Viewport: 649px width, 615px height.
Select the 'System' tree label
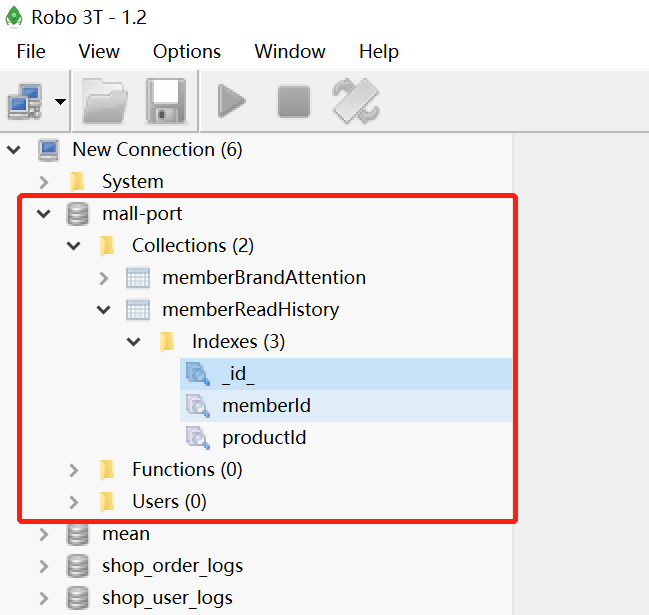tap(133, 182)
